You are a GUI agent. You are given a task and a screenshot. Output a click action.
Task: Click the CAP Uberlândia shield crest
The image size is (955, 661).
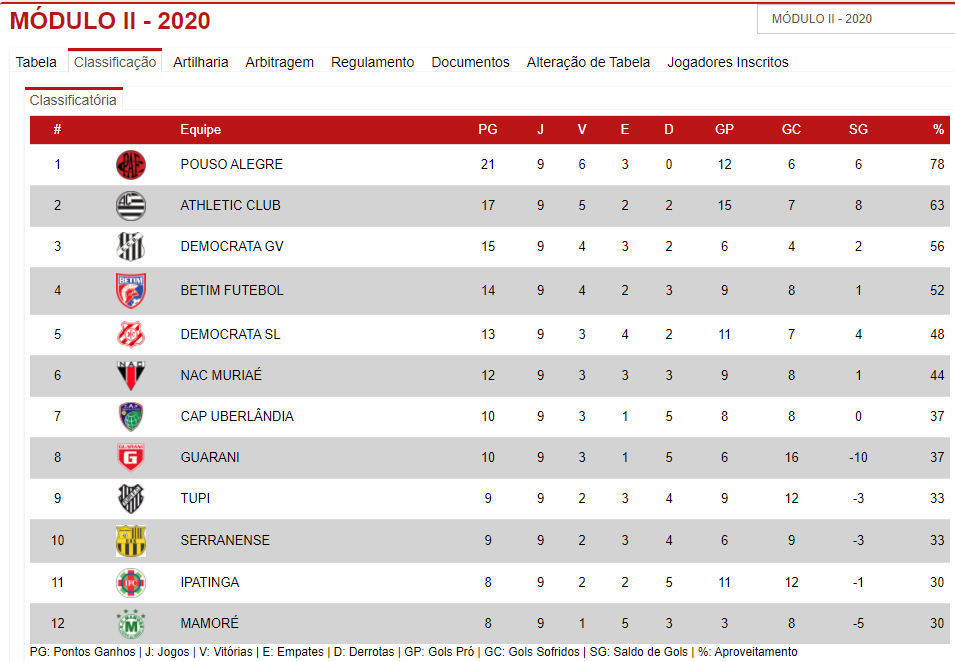pos(131,417)
